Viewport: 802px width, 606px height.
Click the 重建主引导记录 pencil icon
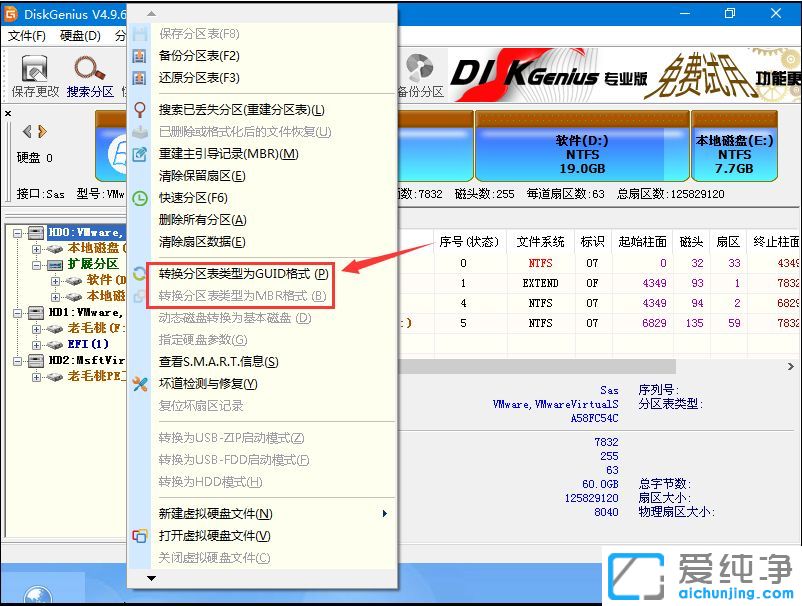[140, 153]
